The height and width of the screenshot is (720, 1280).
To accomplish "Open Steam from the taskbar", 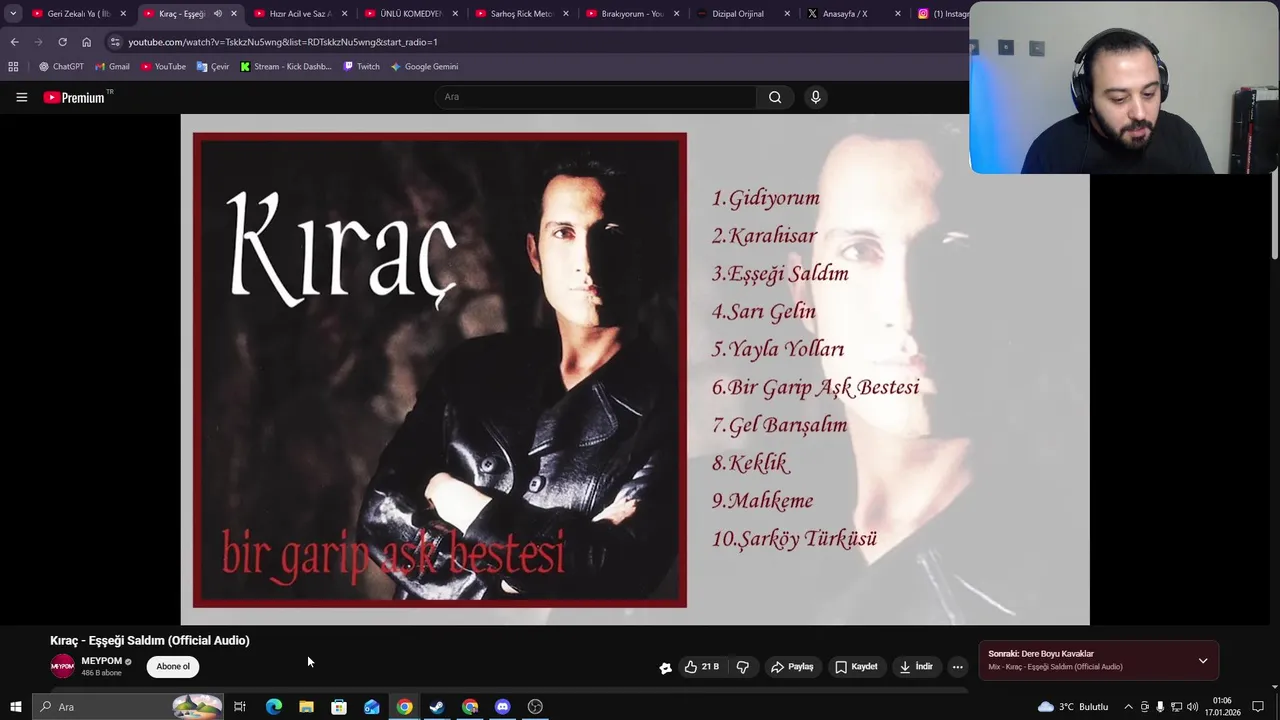I will pos(437,707).
